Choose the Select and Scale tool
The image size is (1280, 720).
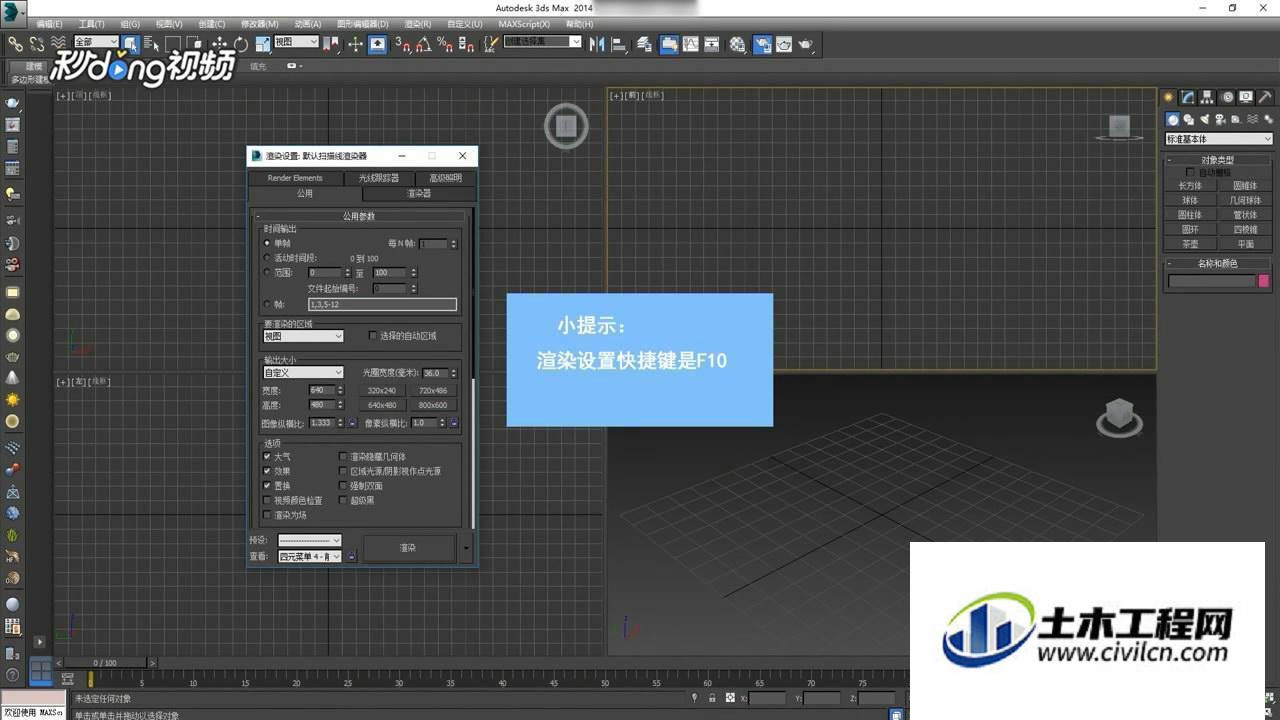pos(262,44)
